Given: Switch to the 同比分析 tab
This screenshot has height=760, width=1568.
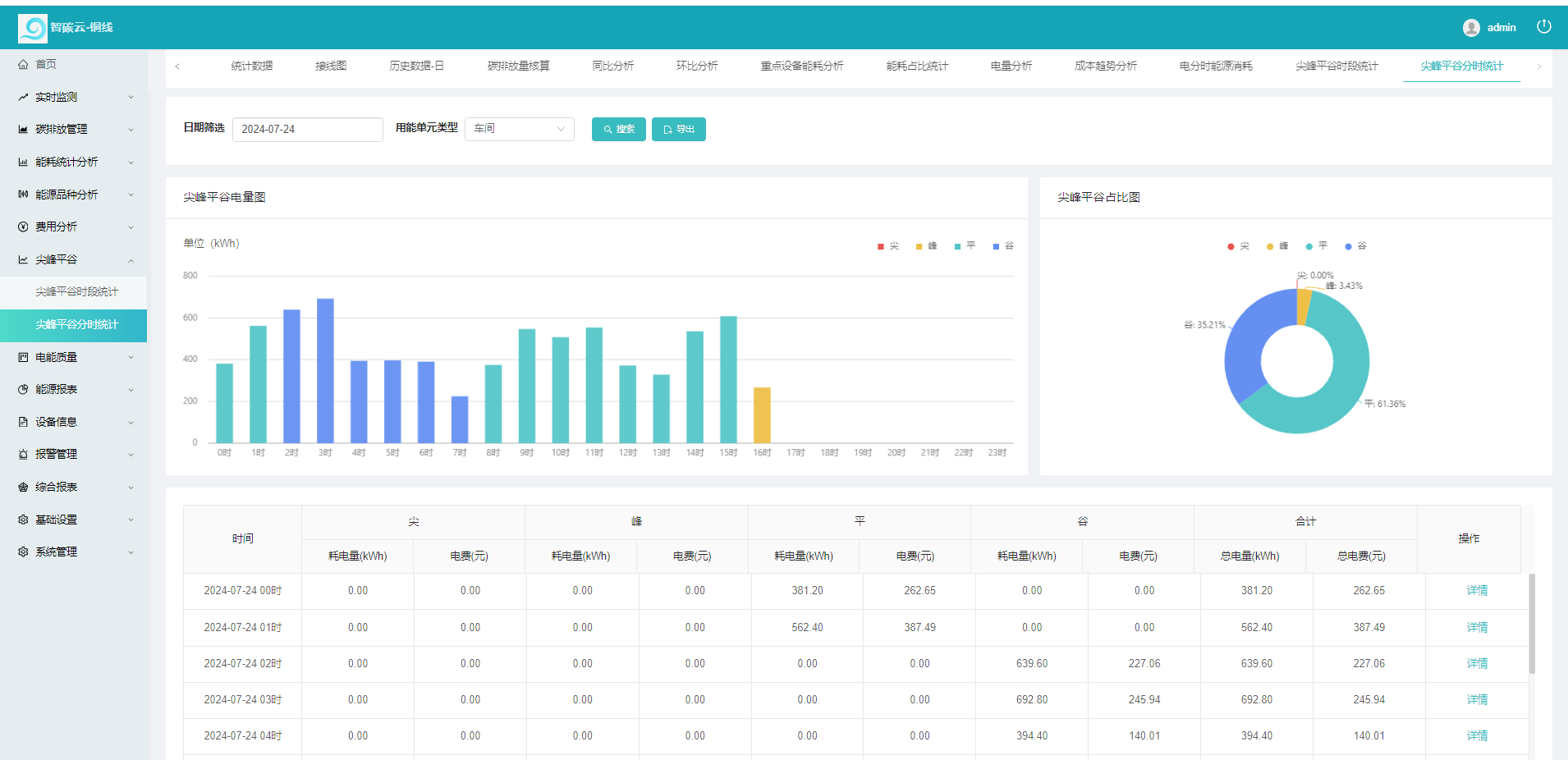Looking at the screenshot, I should (612, 66).
